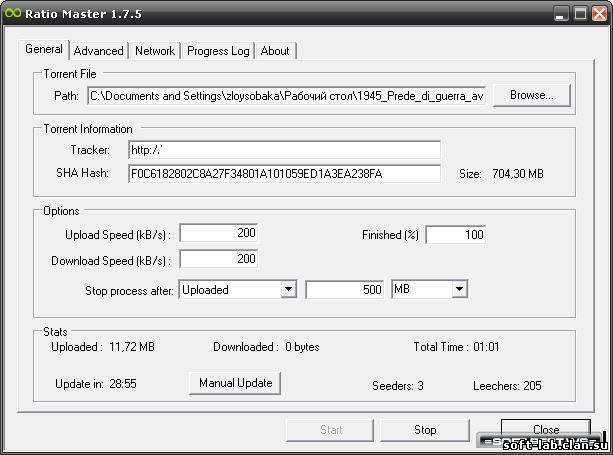The image size is (613, 455).
Task: Switch to the Progress Log tab
Action: pyautogui.click(x=218, y=51)
